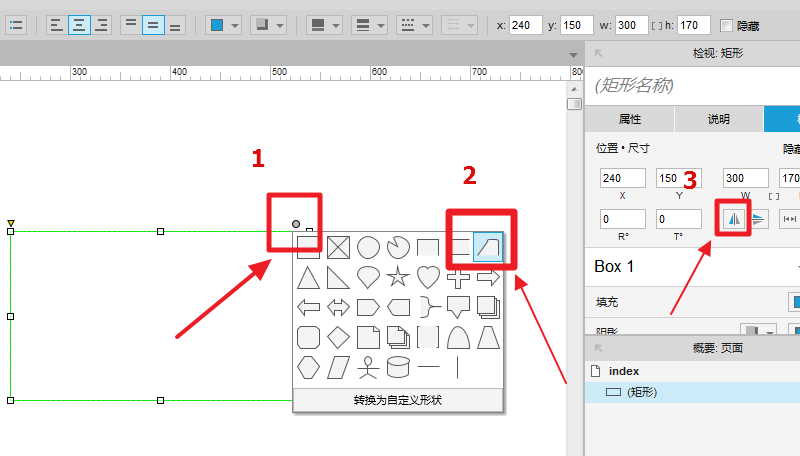
Task: Pick the hexagon shape
Action: click(308, 367)
